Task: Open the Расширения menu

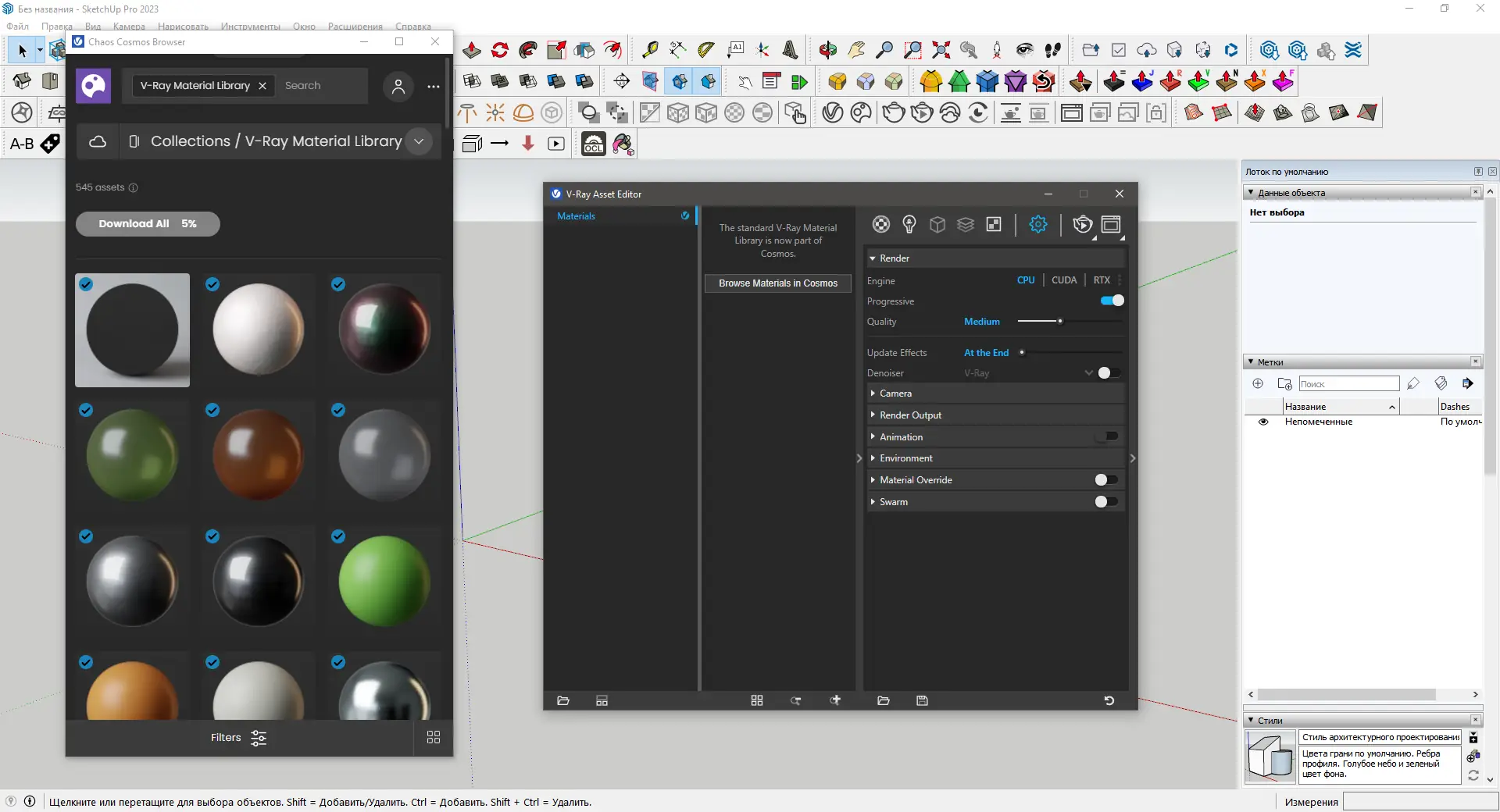Action: tap(355, 27)
